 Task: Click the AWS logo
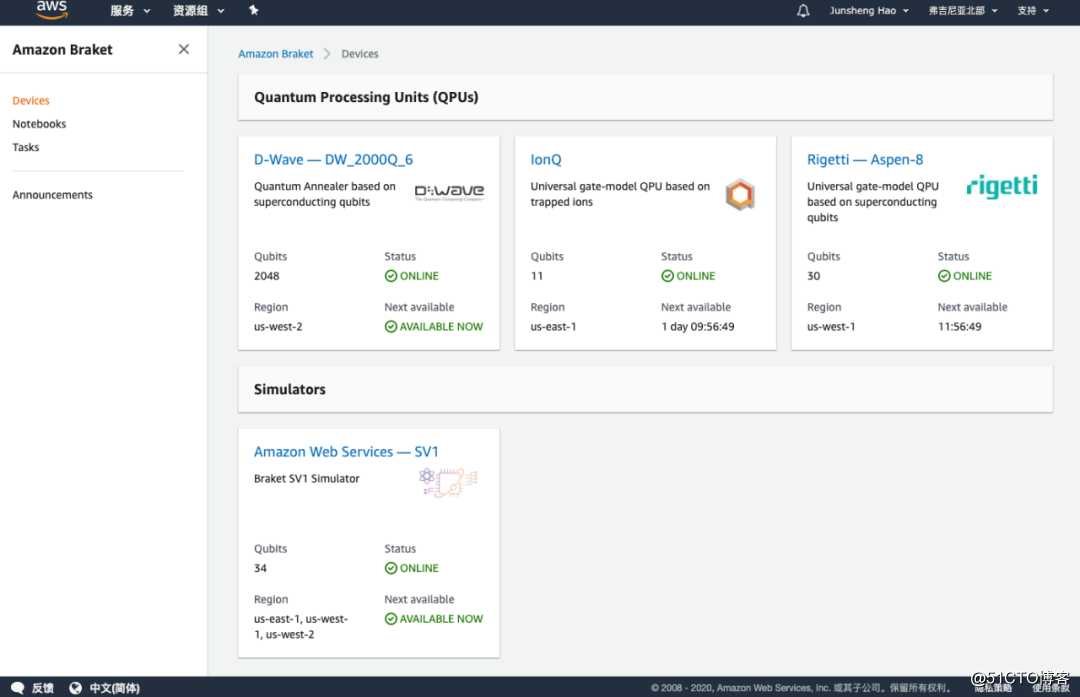tap(52, 10)
